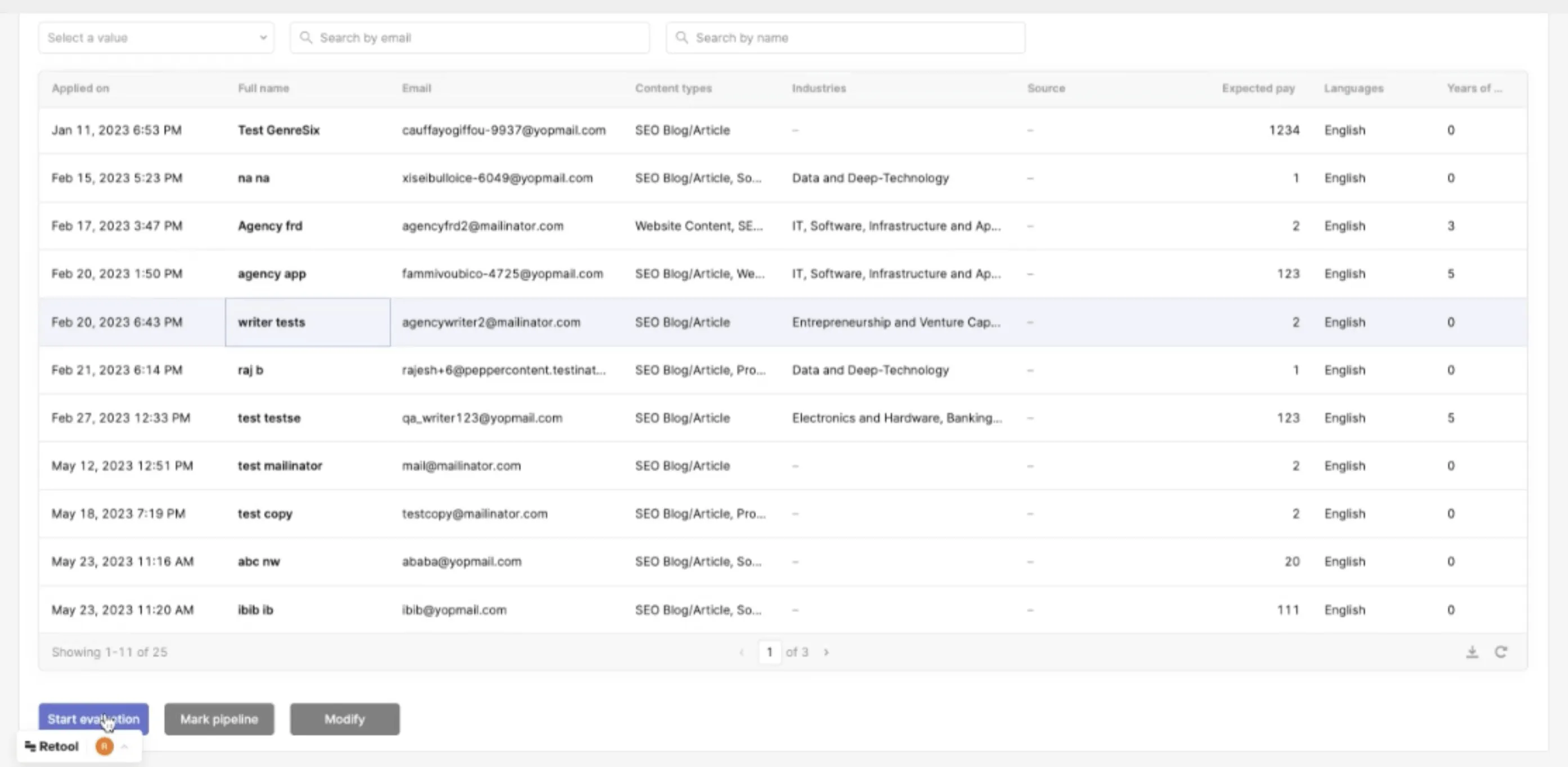Screen dimensions: 1568x767
Task: Click email cauffayogiffou-9937@yopmail.com
Action: 503,130
